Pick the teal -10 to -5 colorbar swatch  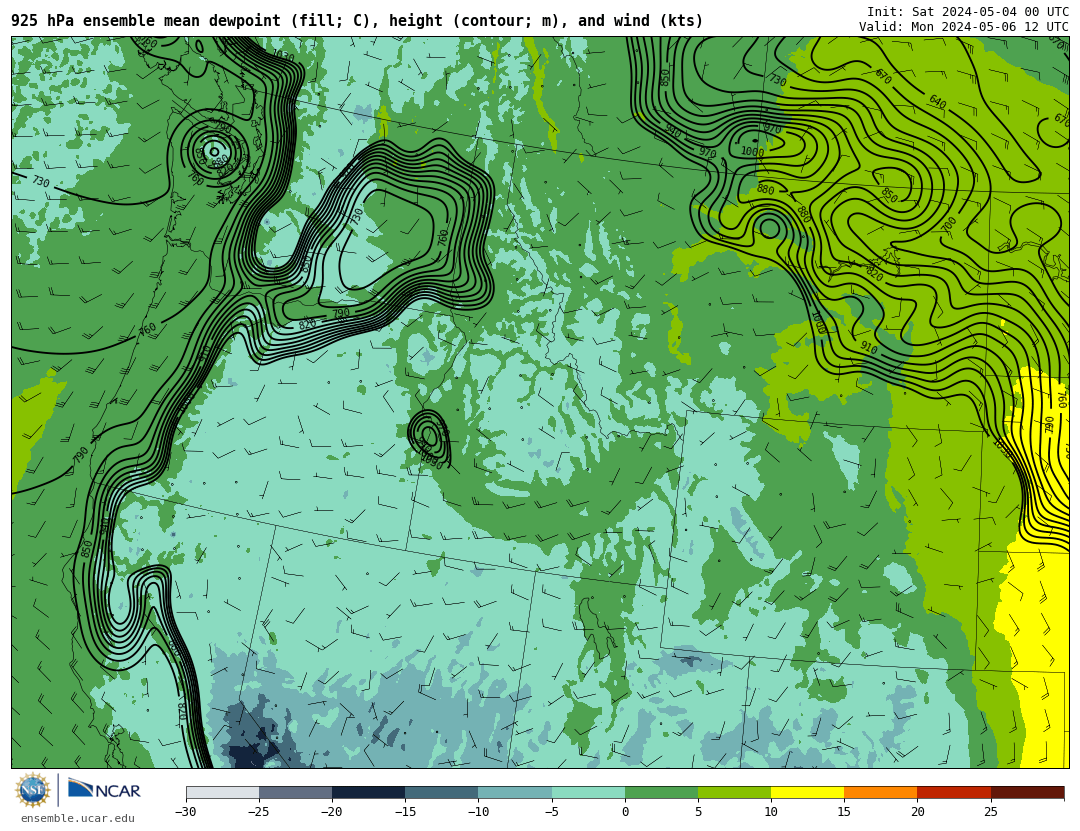[515, 792]
